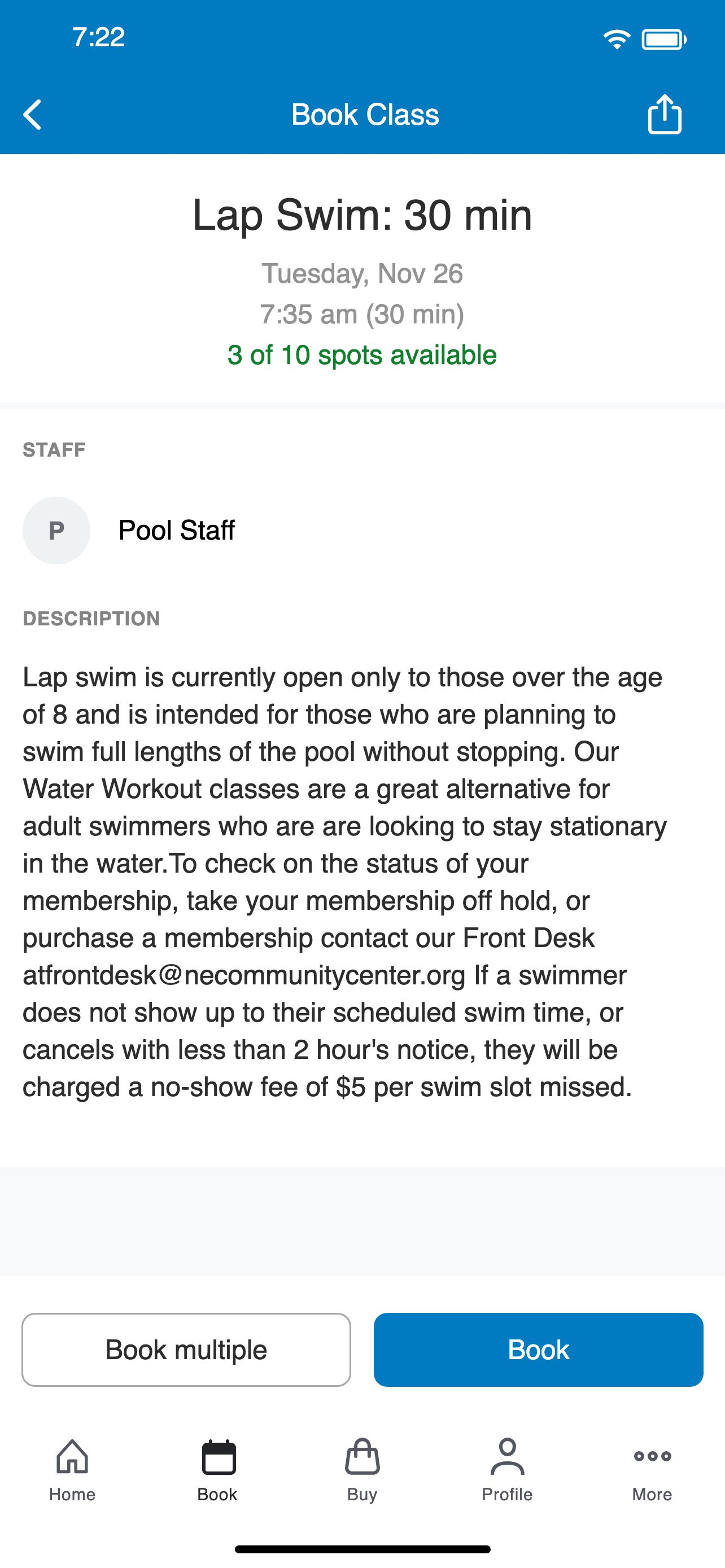Open the Home house icon
The width and height of the screenshot is (725, 1568).
click(x=72, y=1457)
